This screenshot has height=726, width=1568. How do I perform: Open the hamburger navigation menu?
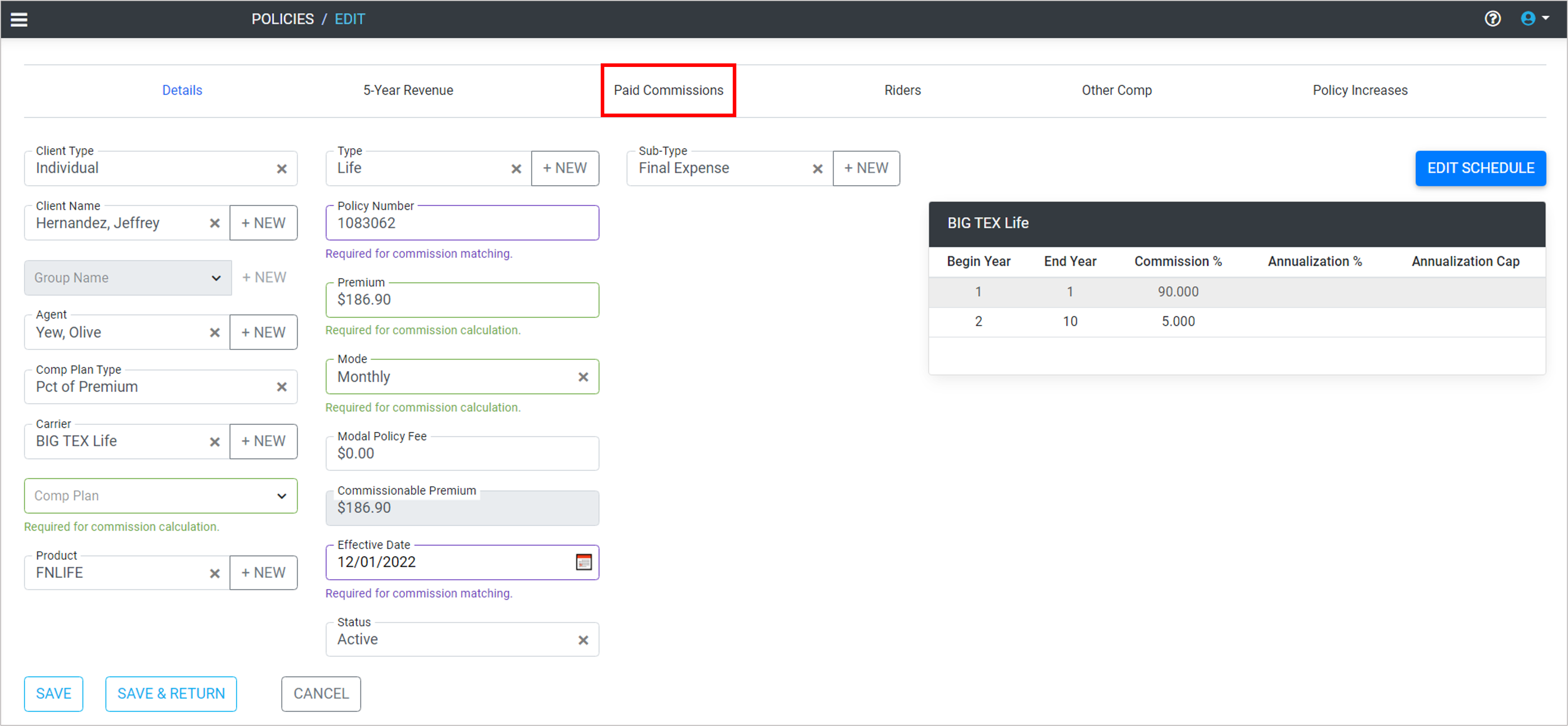[19, 20]
